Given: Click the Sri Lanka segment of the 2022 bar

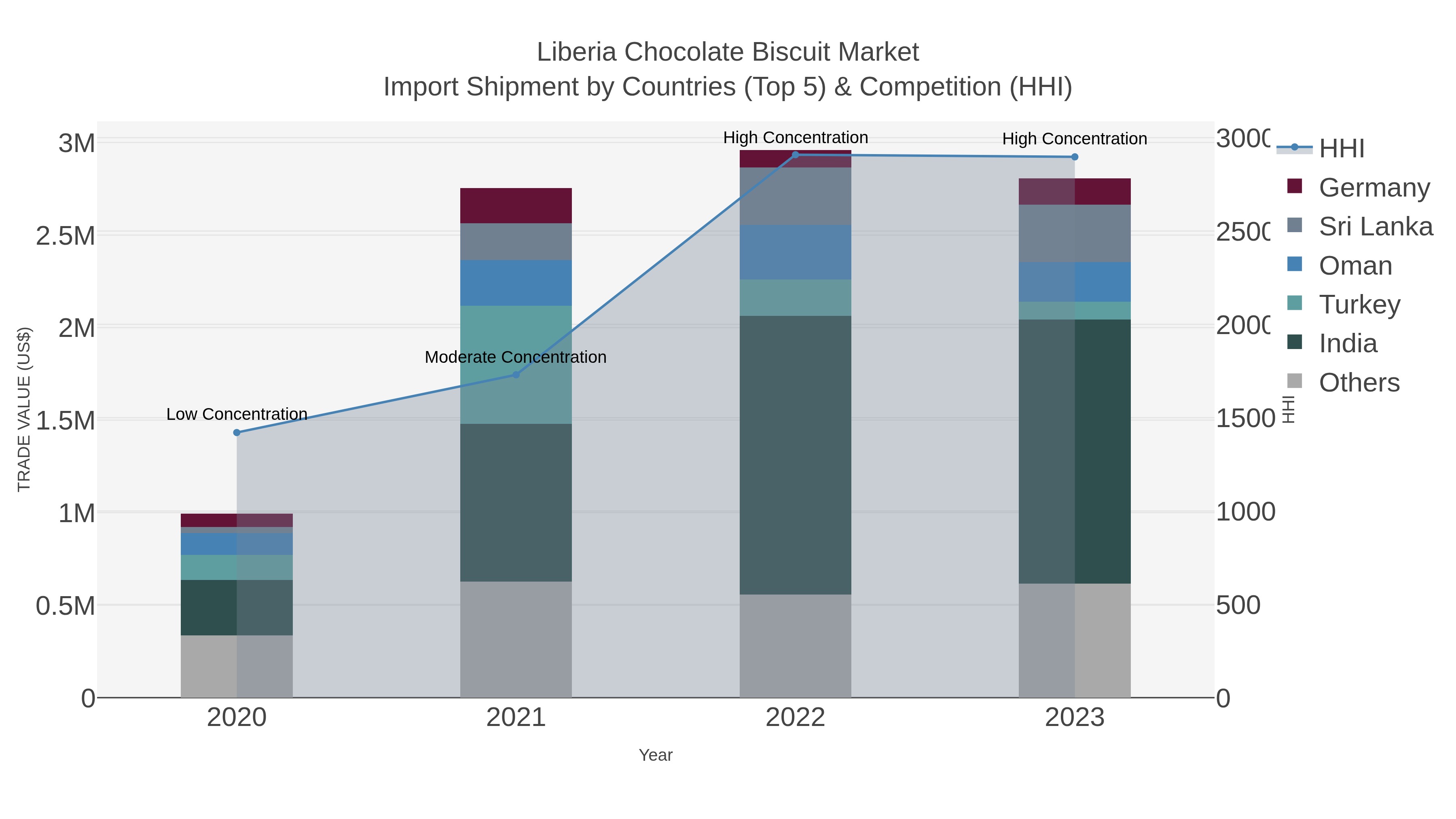Looking at the screenshot, I should click(x=795, y=196).
